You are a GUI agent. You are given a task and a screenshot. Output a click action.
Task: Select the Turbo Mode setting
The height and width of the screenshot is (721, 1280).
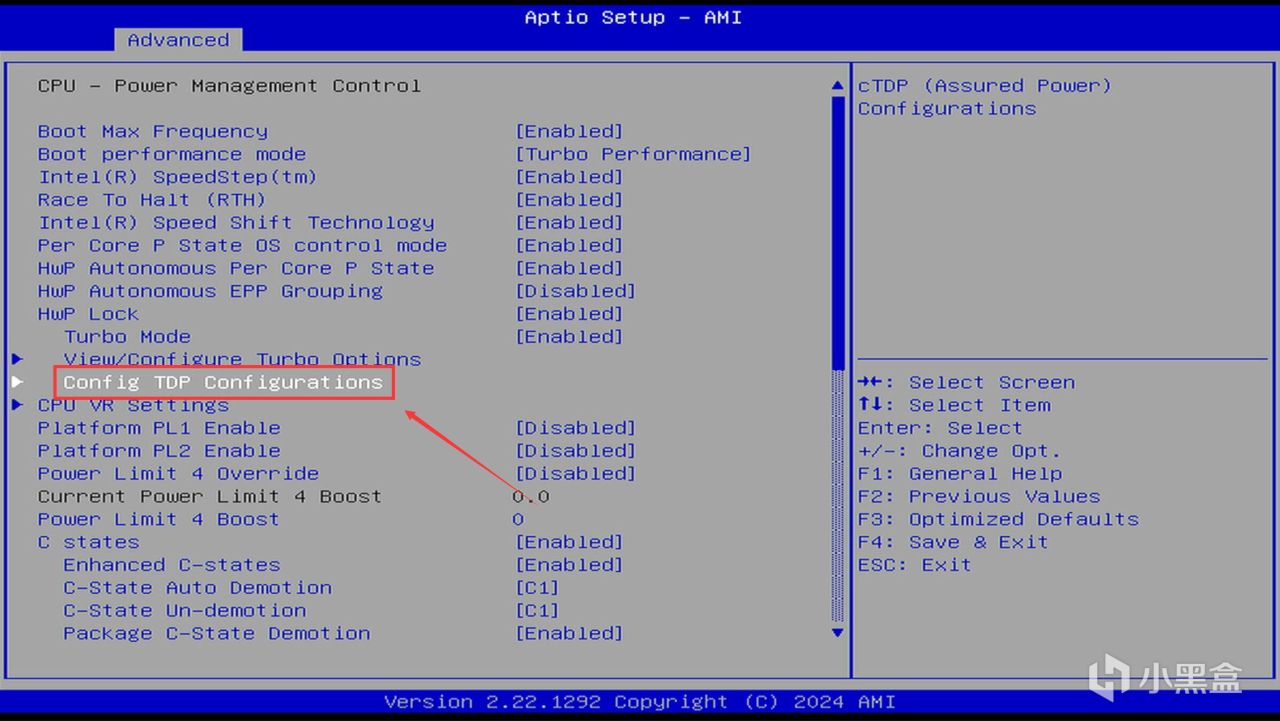(x=127, y=337)
